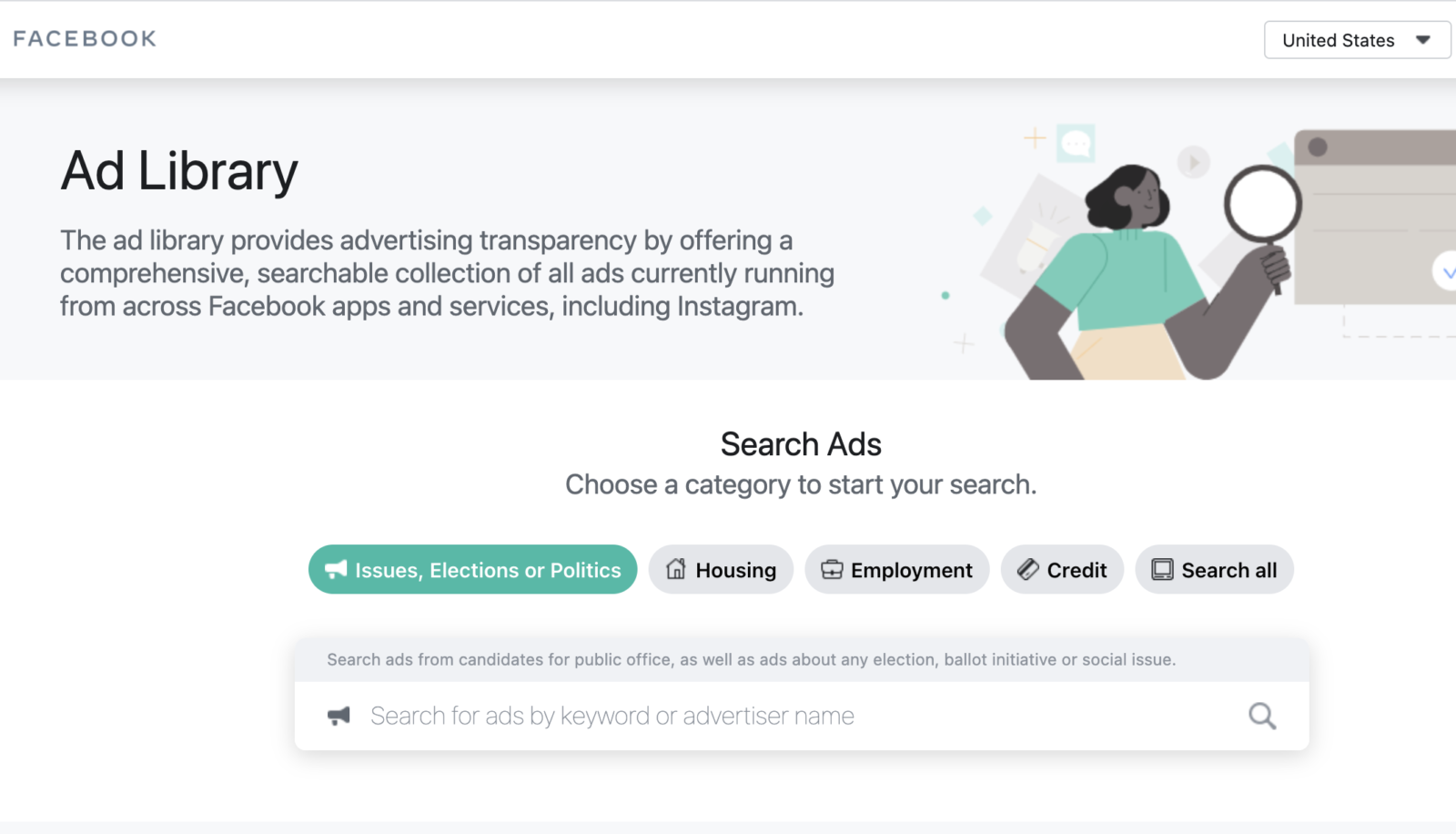The width and height of the screenshot is (1456, 834).
Task: Select the megaphone icon on Issues category pill
Action: point(336,569)
